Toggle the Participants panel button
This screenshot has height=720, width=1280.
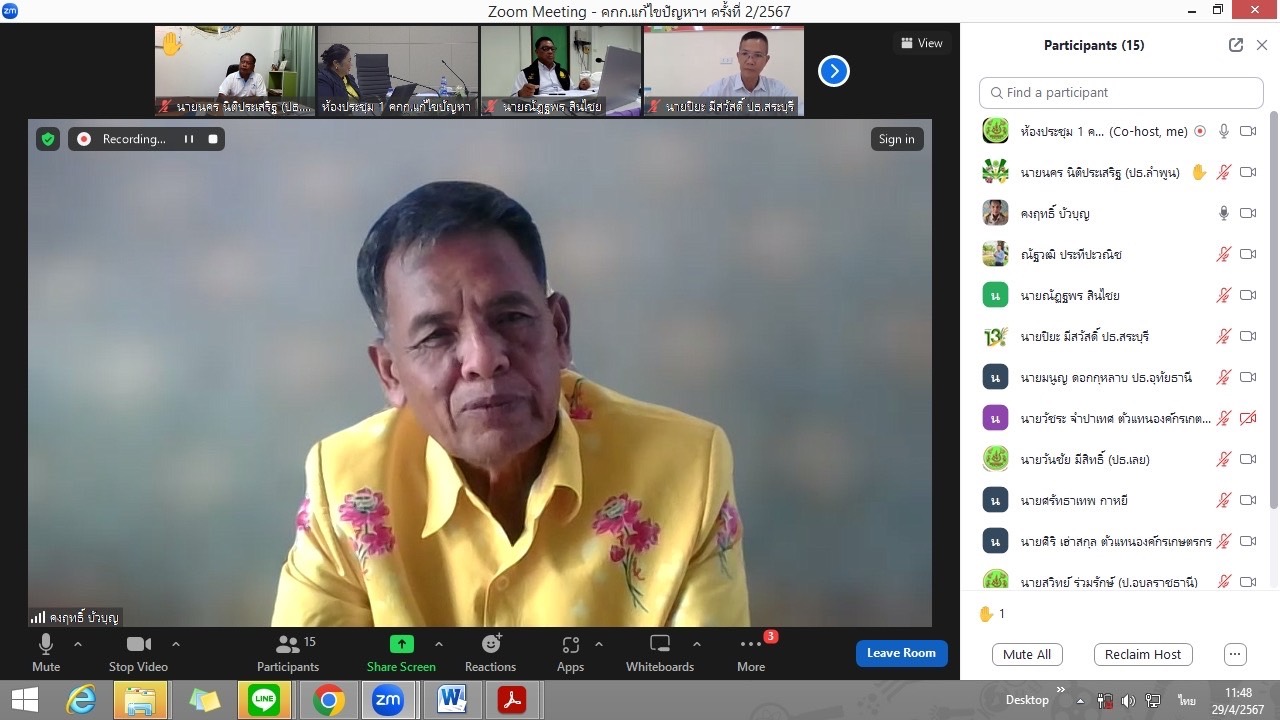[288, 645]
